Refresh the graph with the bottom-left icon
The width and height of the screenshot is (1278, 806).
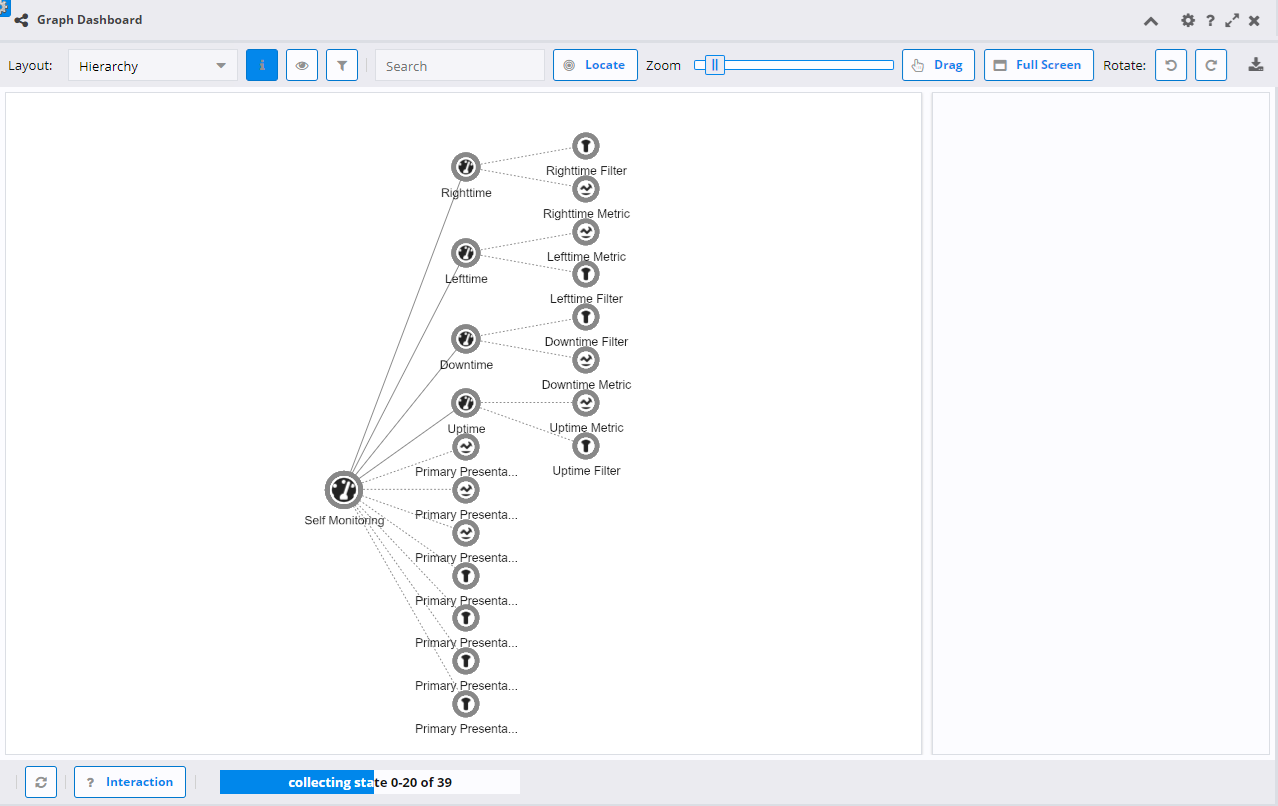40,782
